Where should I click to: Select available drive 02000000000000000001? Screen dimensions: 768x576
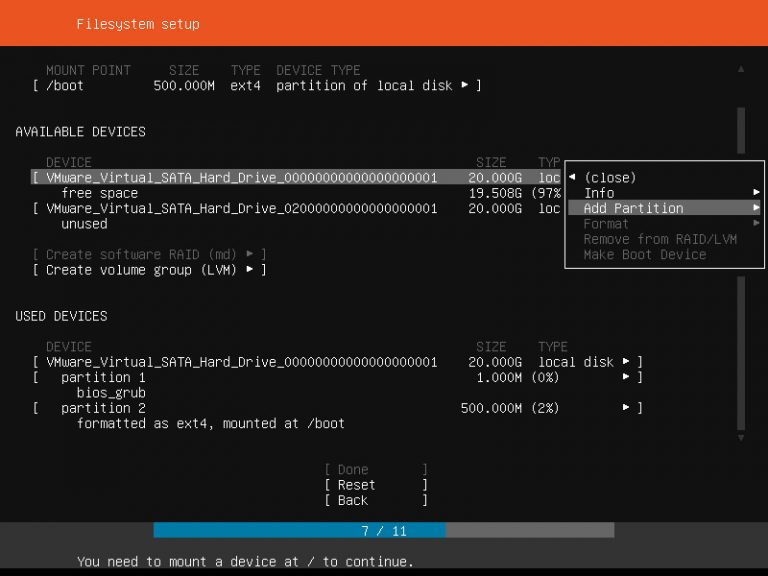coord(296,208)
